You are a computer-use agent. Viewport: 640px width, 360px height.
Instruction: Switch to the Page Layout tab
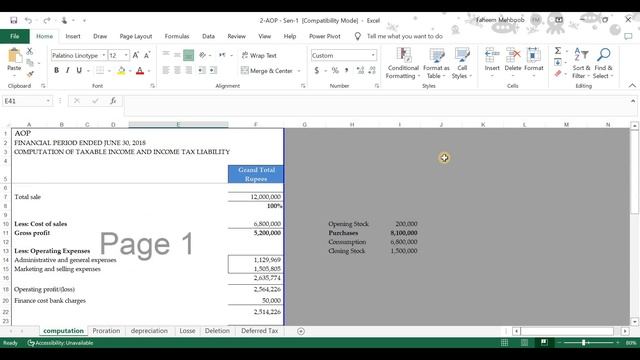(136, 36)
